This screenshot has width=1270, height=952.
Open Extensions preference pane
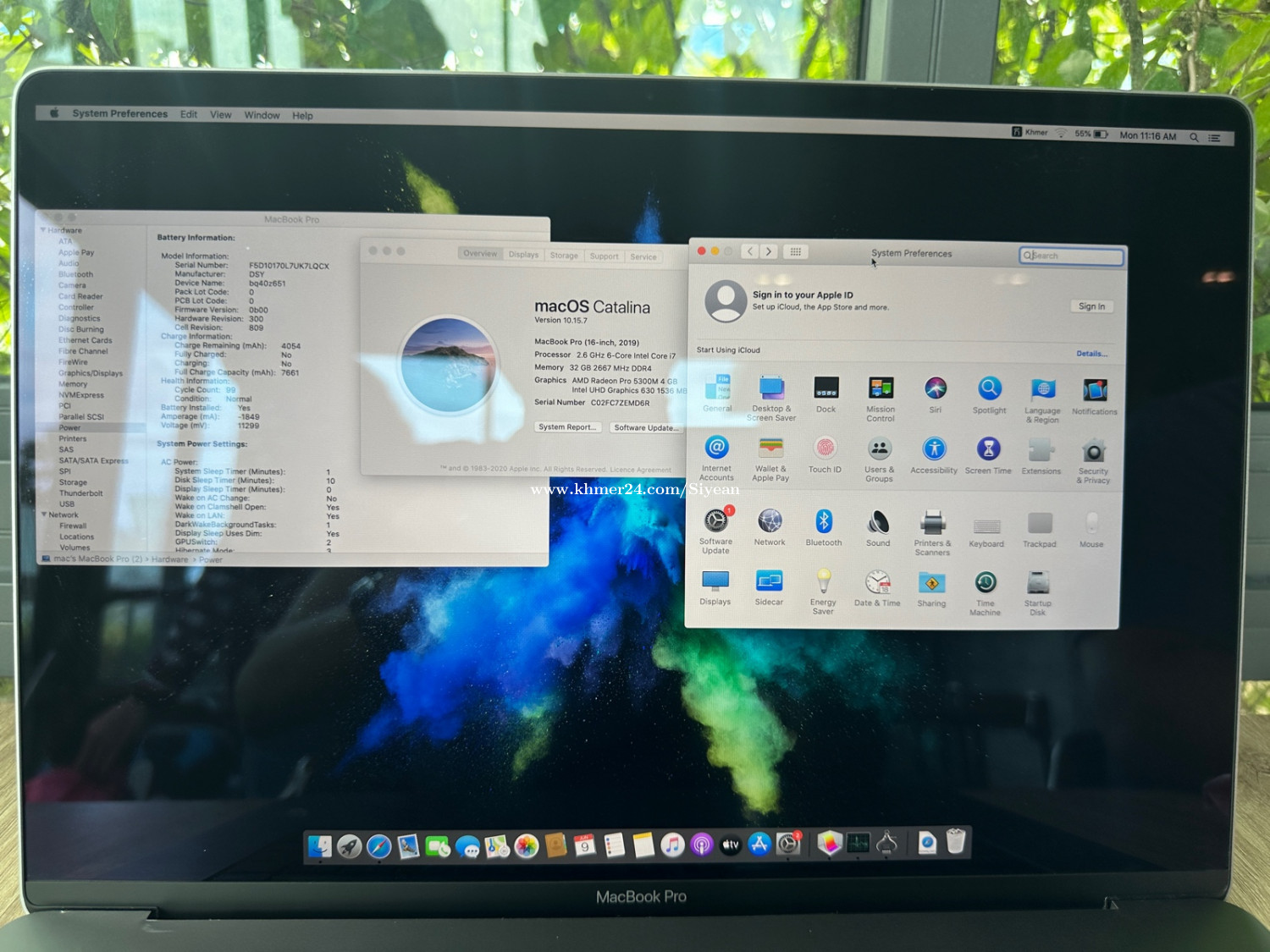pyautogui.click(x=1041, y=456)
